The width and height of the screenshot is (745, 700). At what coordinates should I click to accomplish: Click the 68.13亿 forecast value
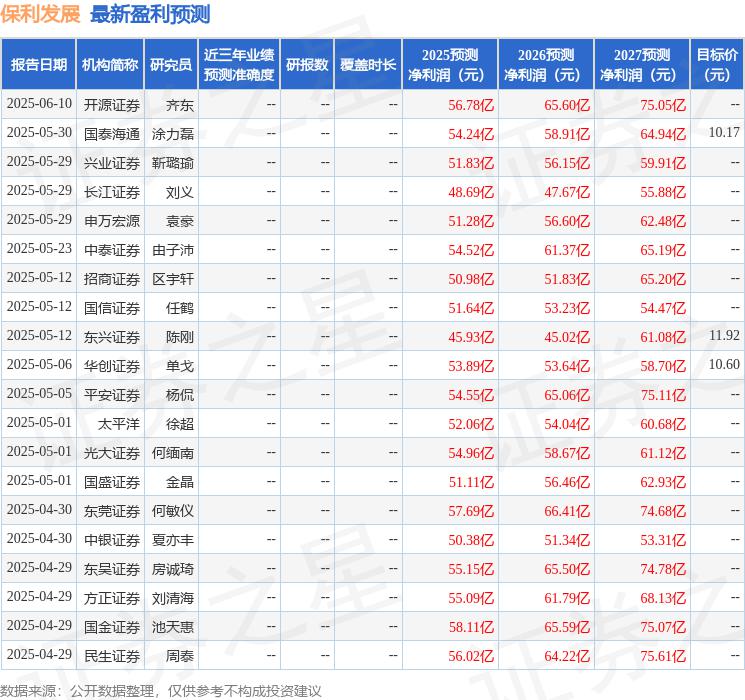tap(663, 598)
